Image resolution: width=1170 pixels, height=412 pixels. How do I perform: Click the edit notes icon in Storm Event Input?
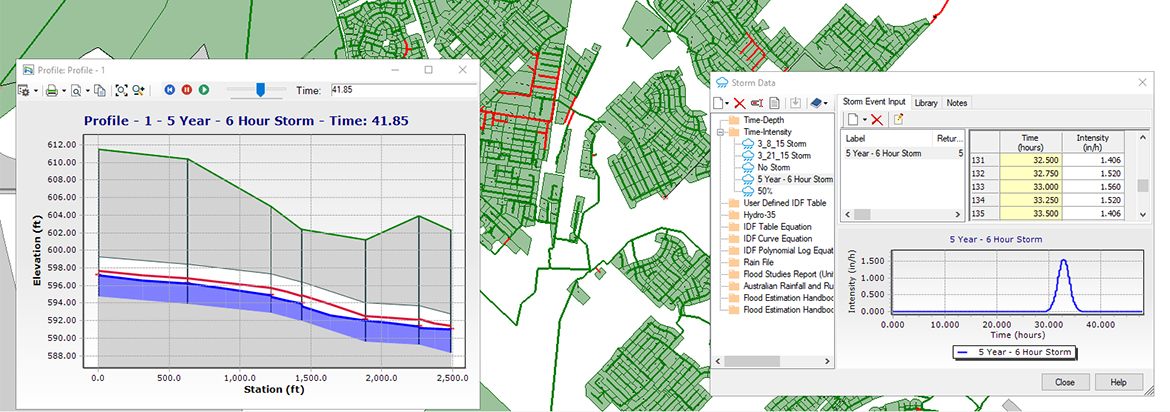click(898, 120)
